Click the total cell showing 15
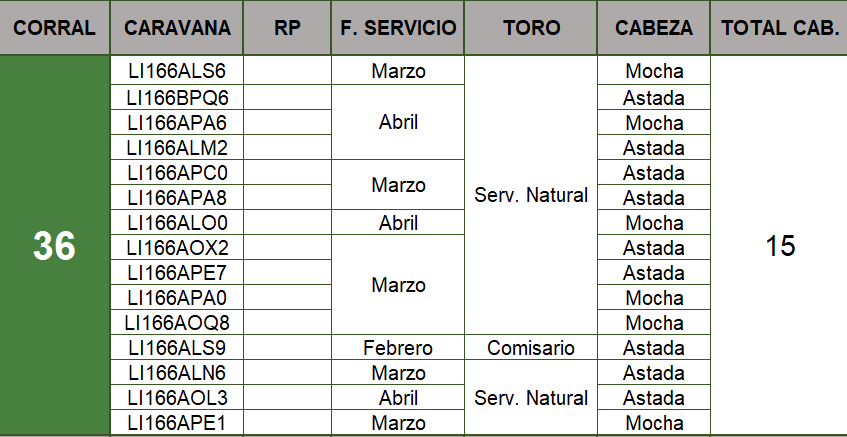Screen dimensions: 847x437 click(x=779, y=246)
